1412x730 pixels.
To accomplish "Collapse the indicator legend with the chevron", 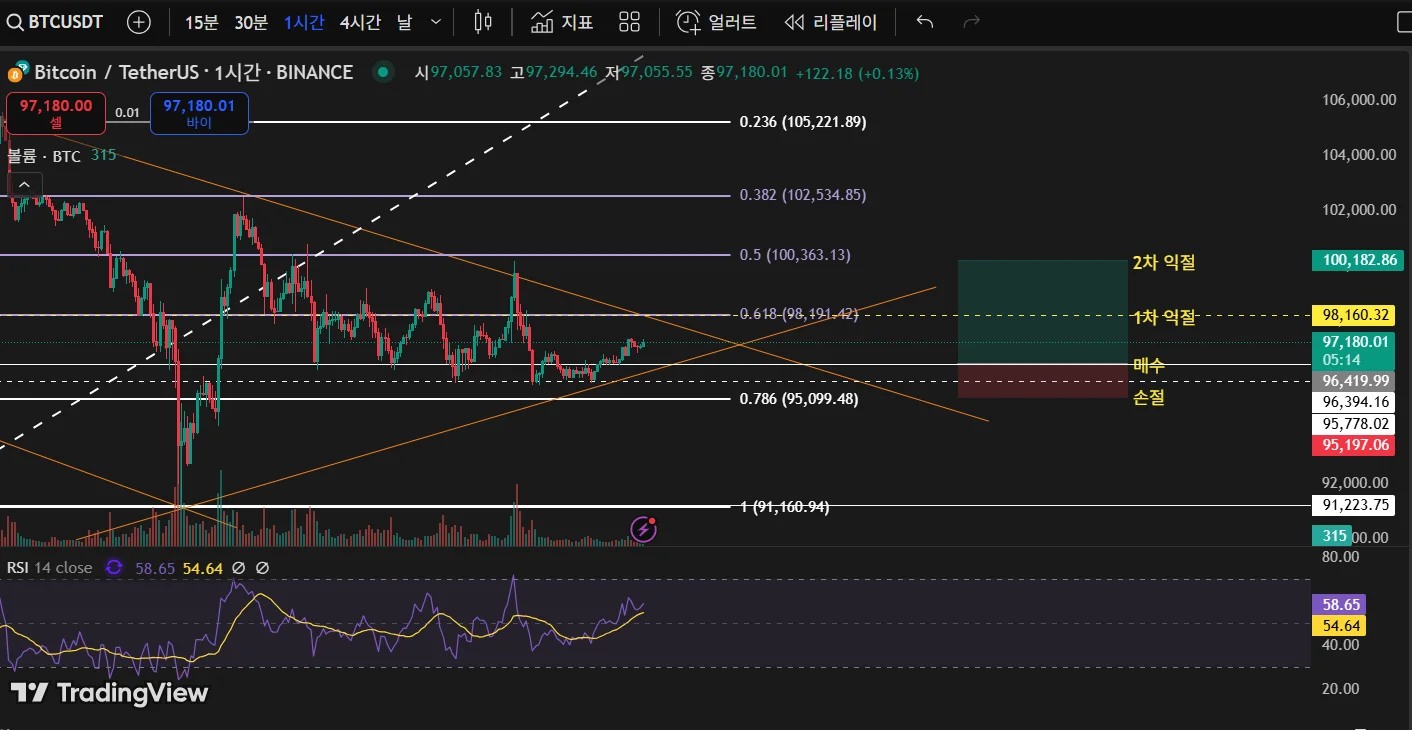I will [x=25, y=184].
